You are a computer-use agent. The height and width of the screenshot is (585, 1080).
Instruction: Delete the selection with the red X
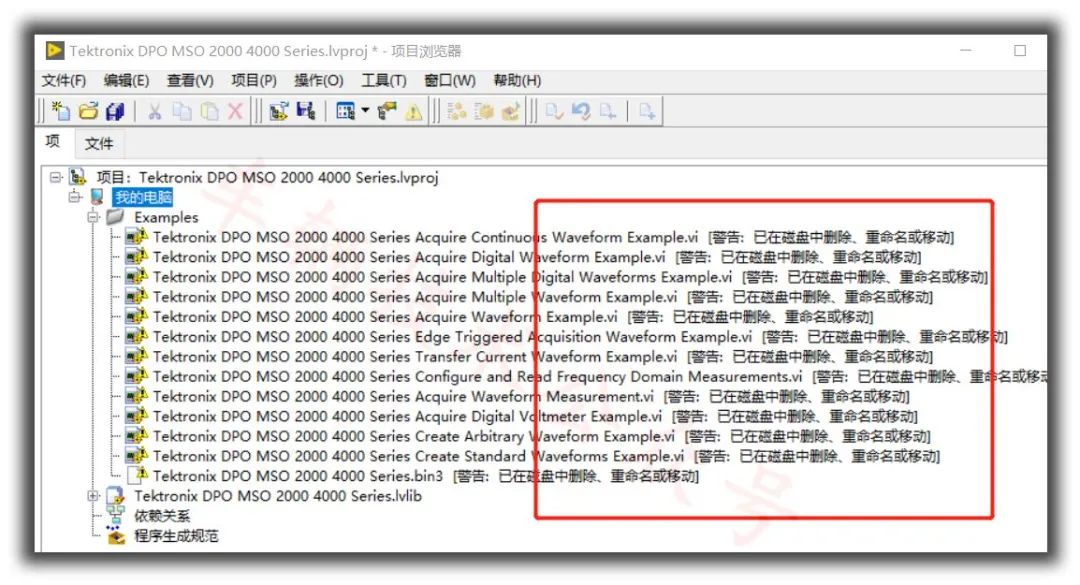[x=236, y=111]
